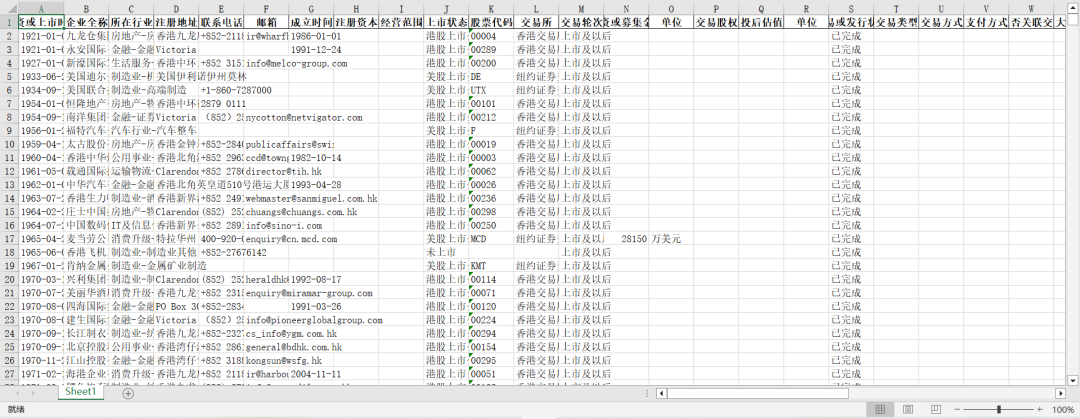
Task: Click the horizontal scrollbar thumb
Action: tap(758, 393)
